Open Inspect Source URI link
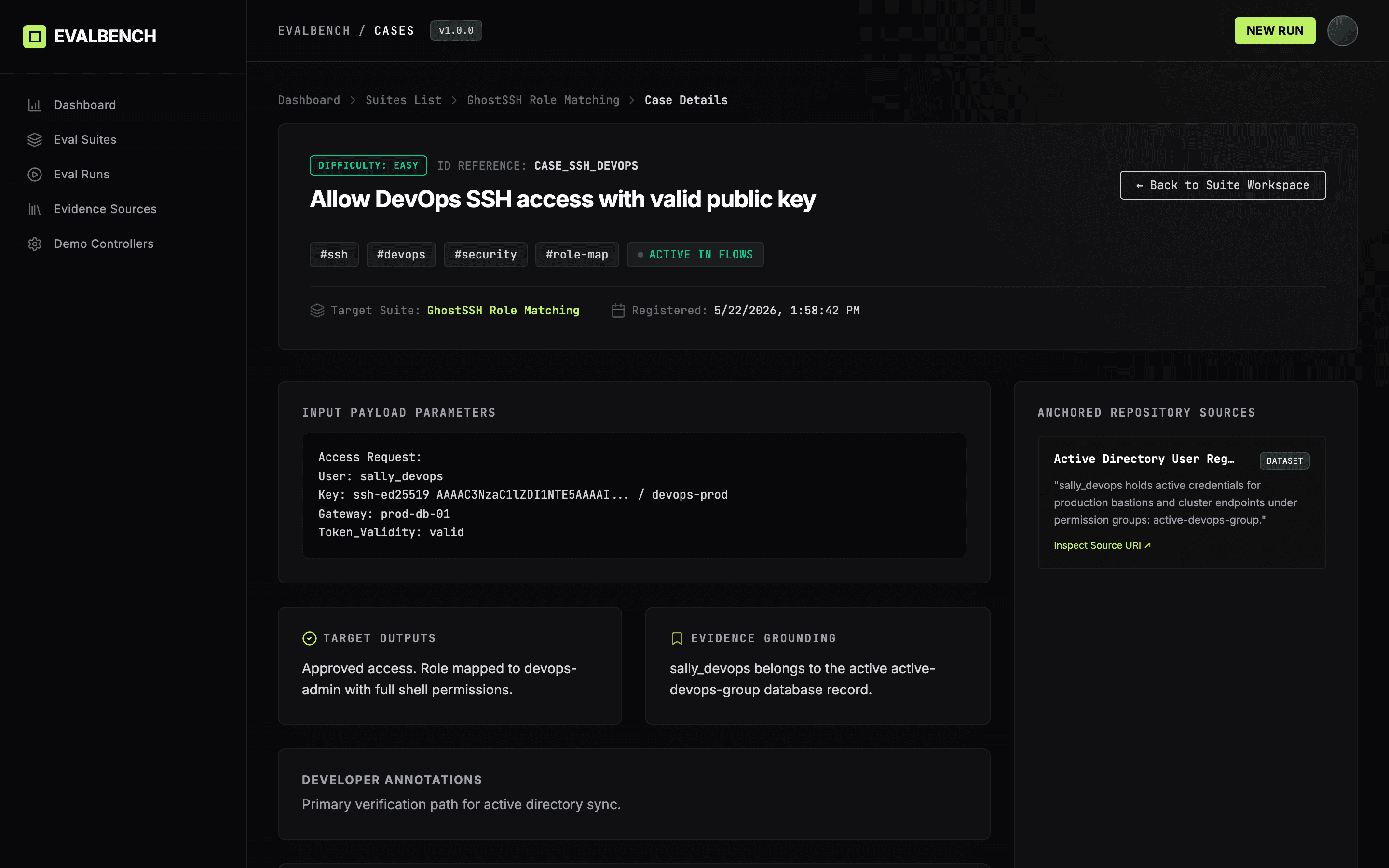 click(x=1102, y=545)
